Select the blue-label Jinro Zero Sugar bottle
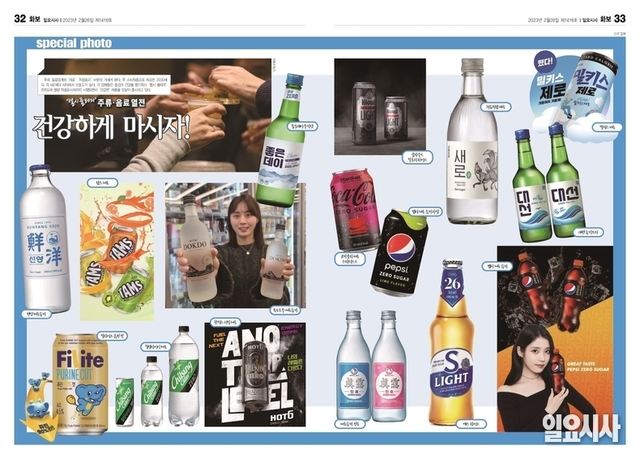Viewport: 640px width, 459px height. coord(353,366)
